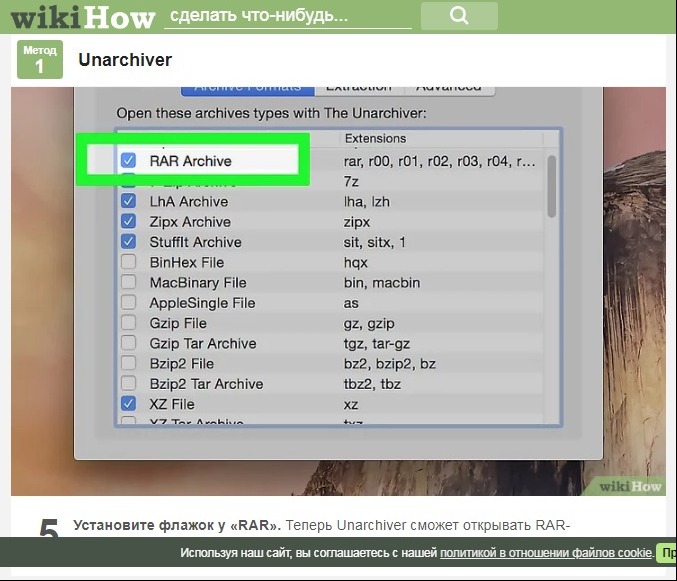This screenshot has width=677, height=581.
Task: Click the 'rar, r00, r01' extensions cell
Action: [439, 161]
